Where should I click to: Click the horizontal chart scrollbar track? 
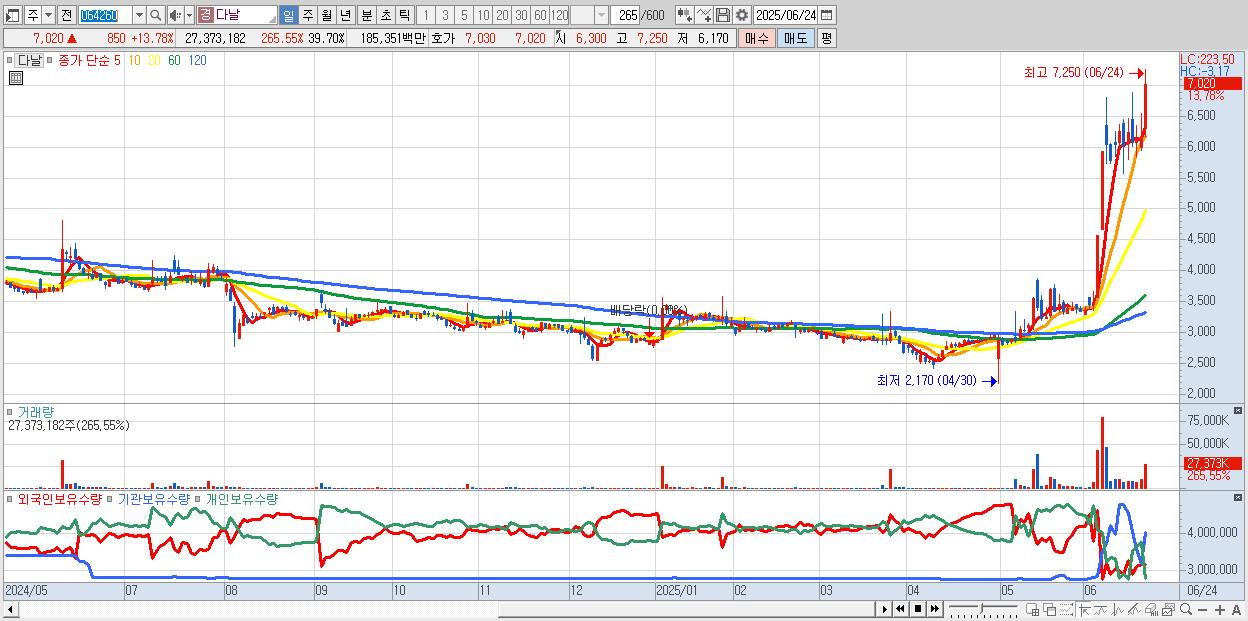[x=447, y=609]
